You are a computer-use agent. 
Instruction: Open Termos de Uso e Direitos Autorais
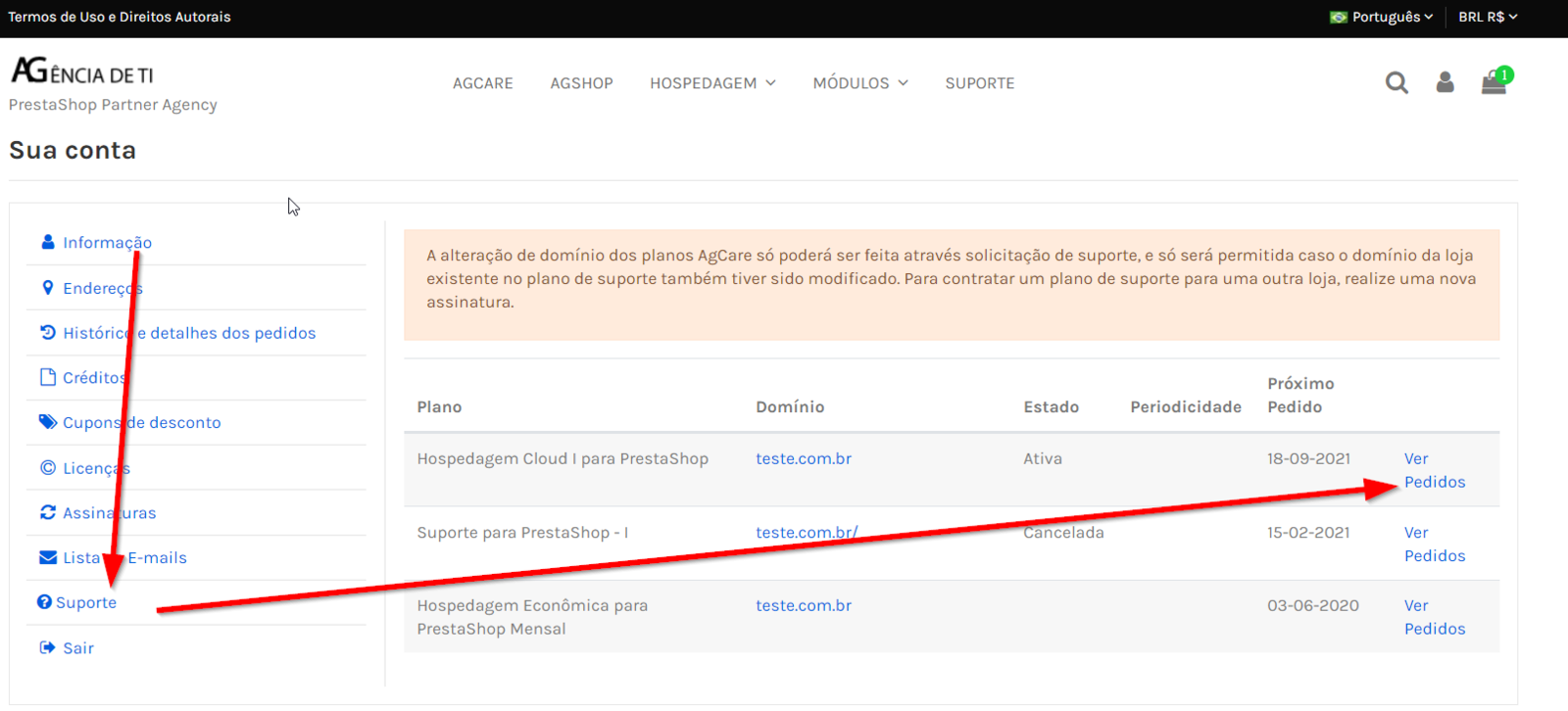(120, 17)
